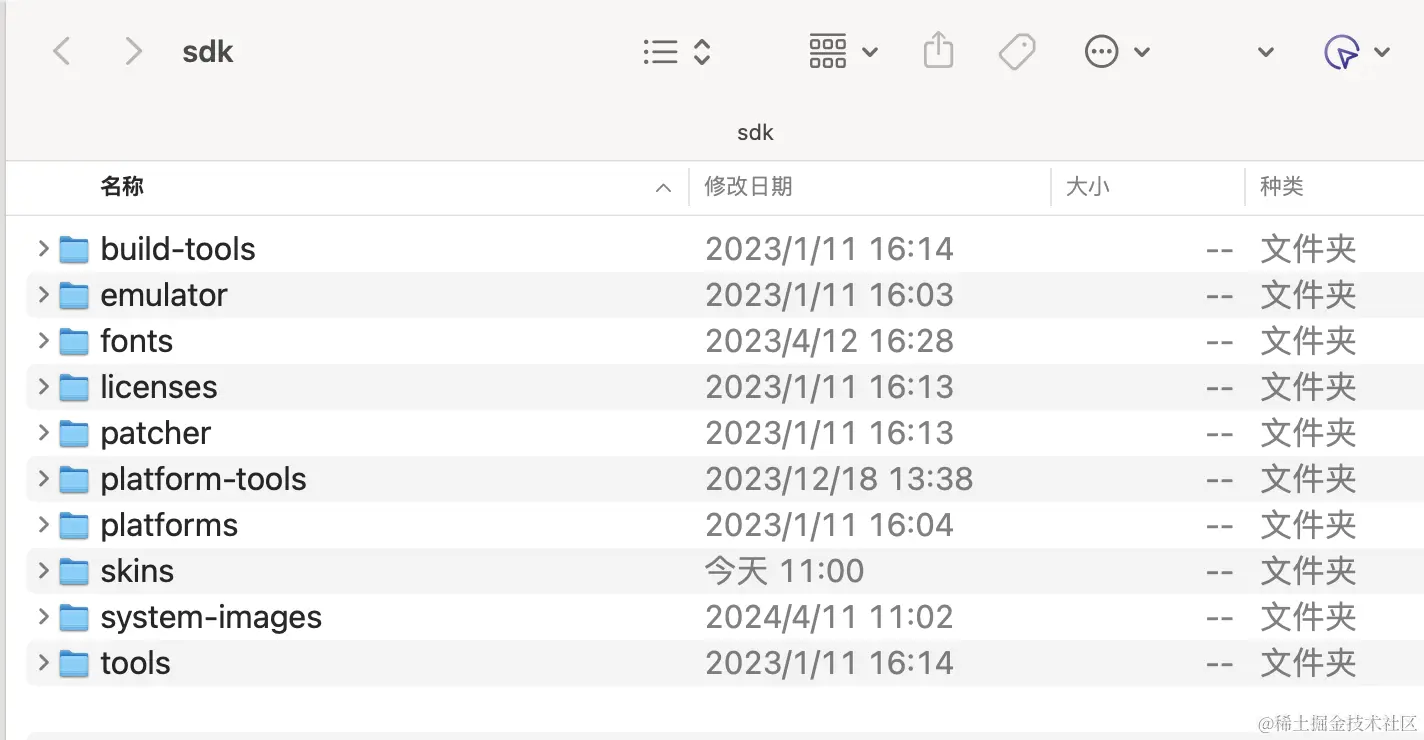The image size is (1424, 740).
Task: Expand the skins folder disclosure arrow
Action: [43, 571]
